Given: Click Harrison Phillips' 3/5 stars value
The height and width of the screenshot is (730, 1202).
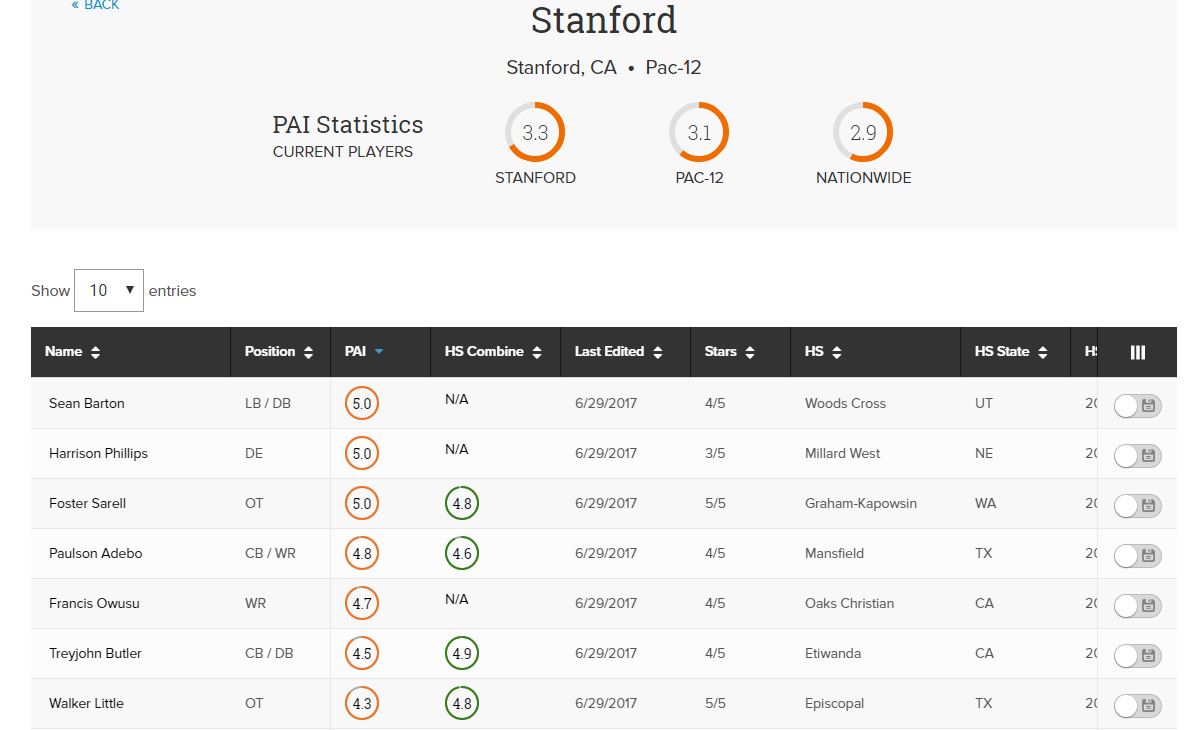Looking at the screenshot, I should (715, 453).
